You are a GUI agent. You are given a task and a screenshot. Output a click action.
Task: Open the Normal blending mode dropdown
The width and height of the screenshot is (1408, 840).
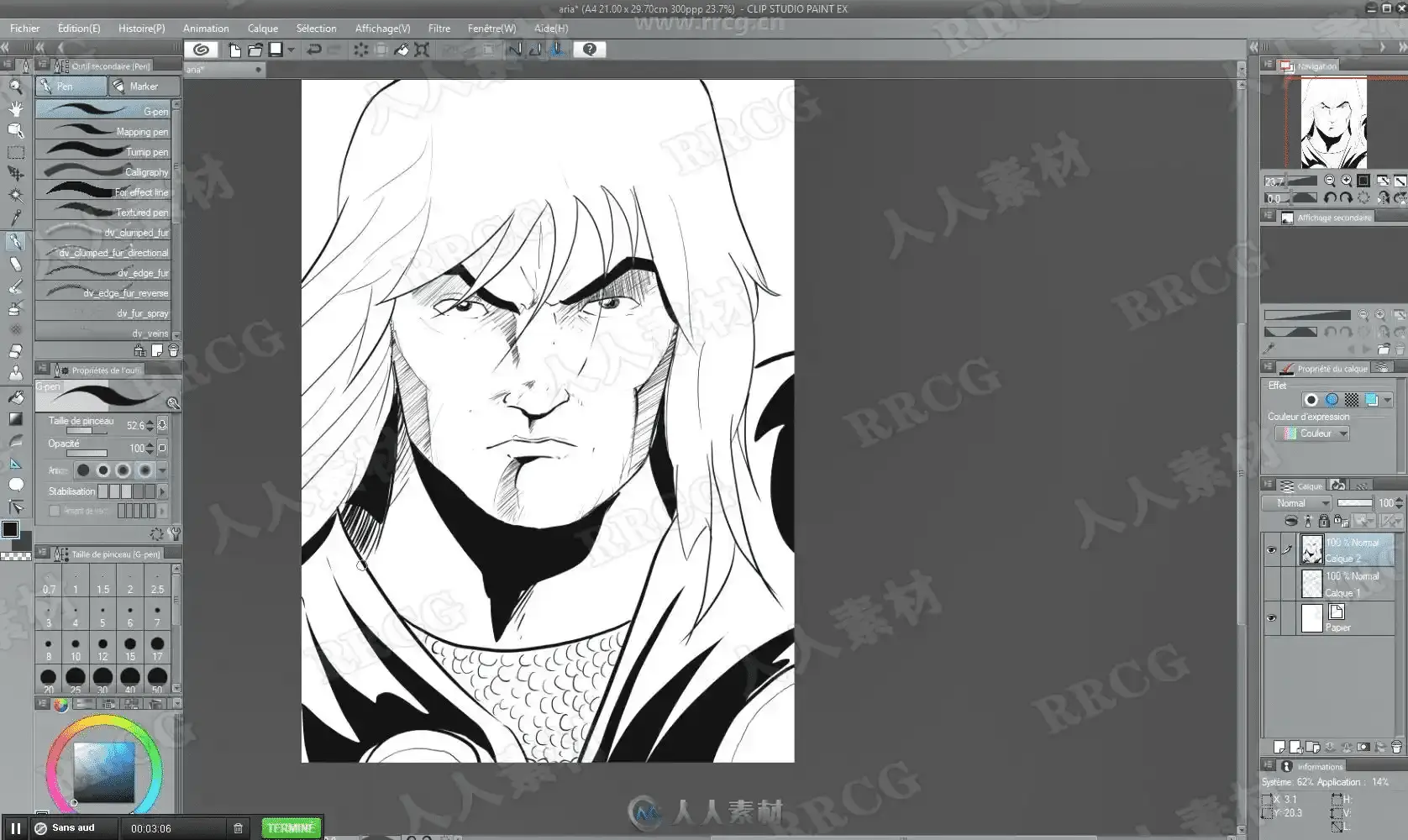pyautogui.click(x=1296, y=503)
